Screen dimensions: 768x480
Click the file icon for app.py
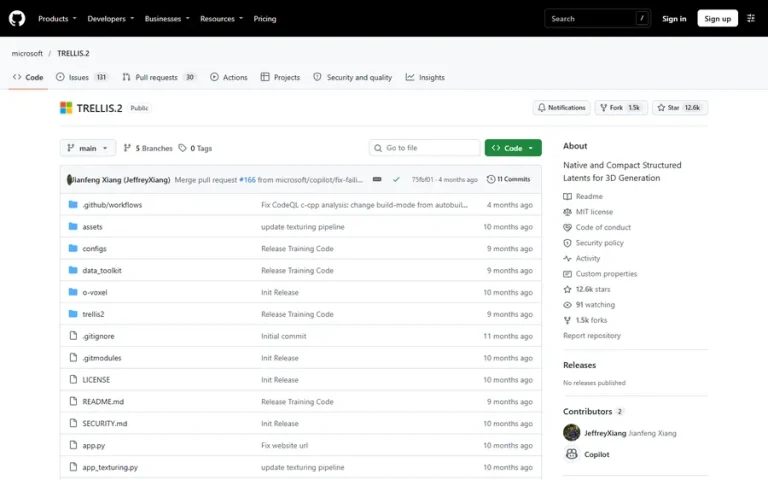click(x=73, y=445)
